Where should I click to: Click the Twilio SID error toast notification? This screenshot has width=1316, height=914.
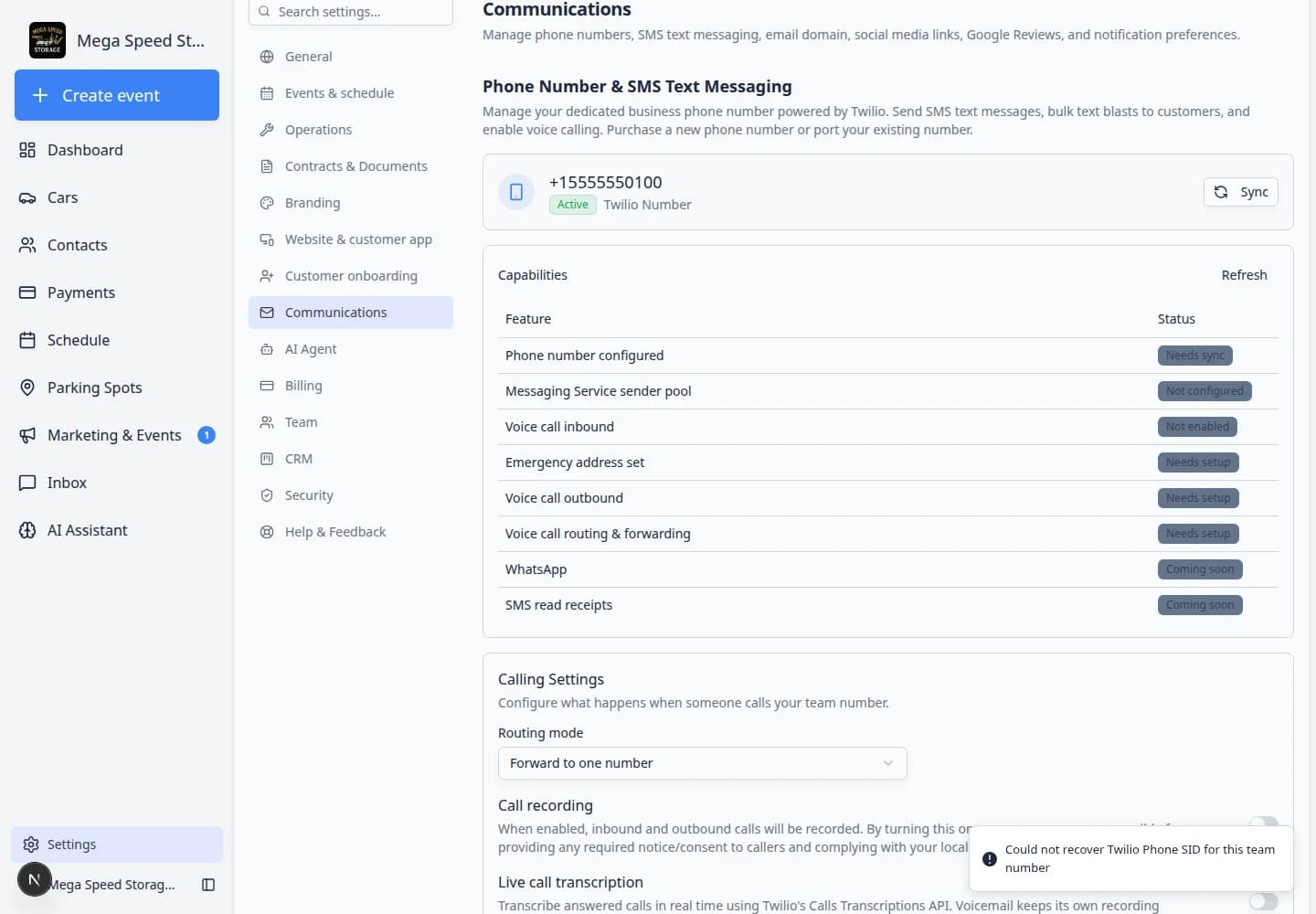(x=1131, y=858)
